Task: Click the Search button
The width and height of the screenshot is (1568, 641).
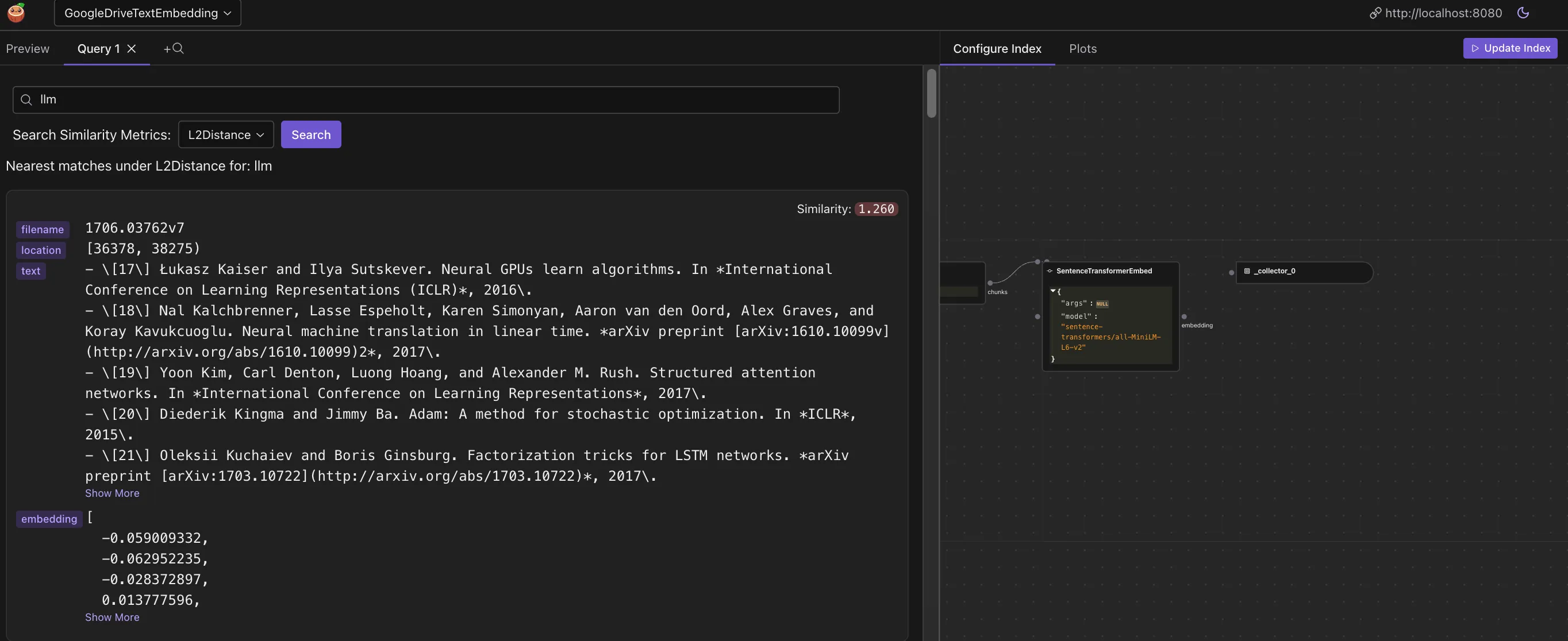Action: (x=311, y=134)
